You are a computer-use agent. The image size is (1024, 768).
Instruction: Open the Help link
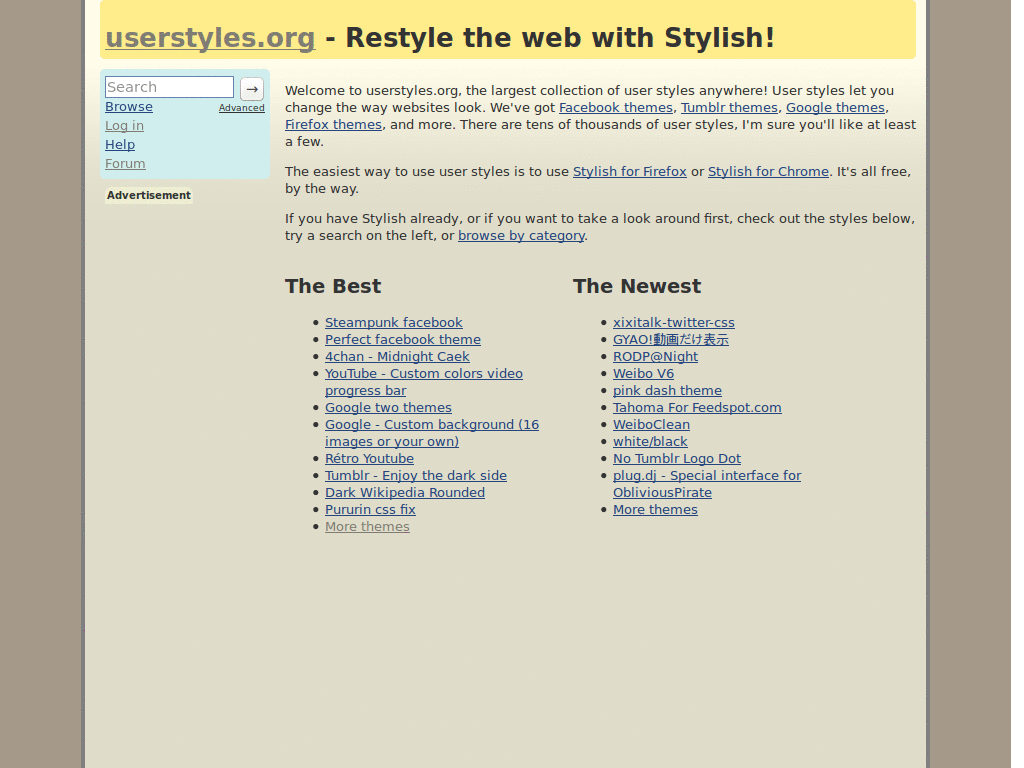click(120, 144)
